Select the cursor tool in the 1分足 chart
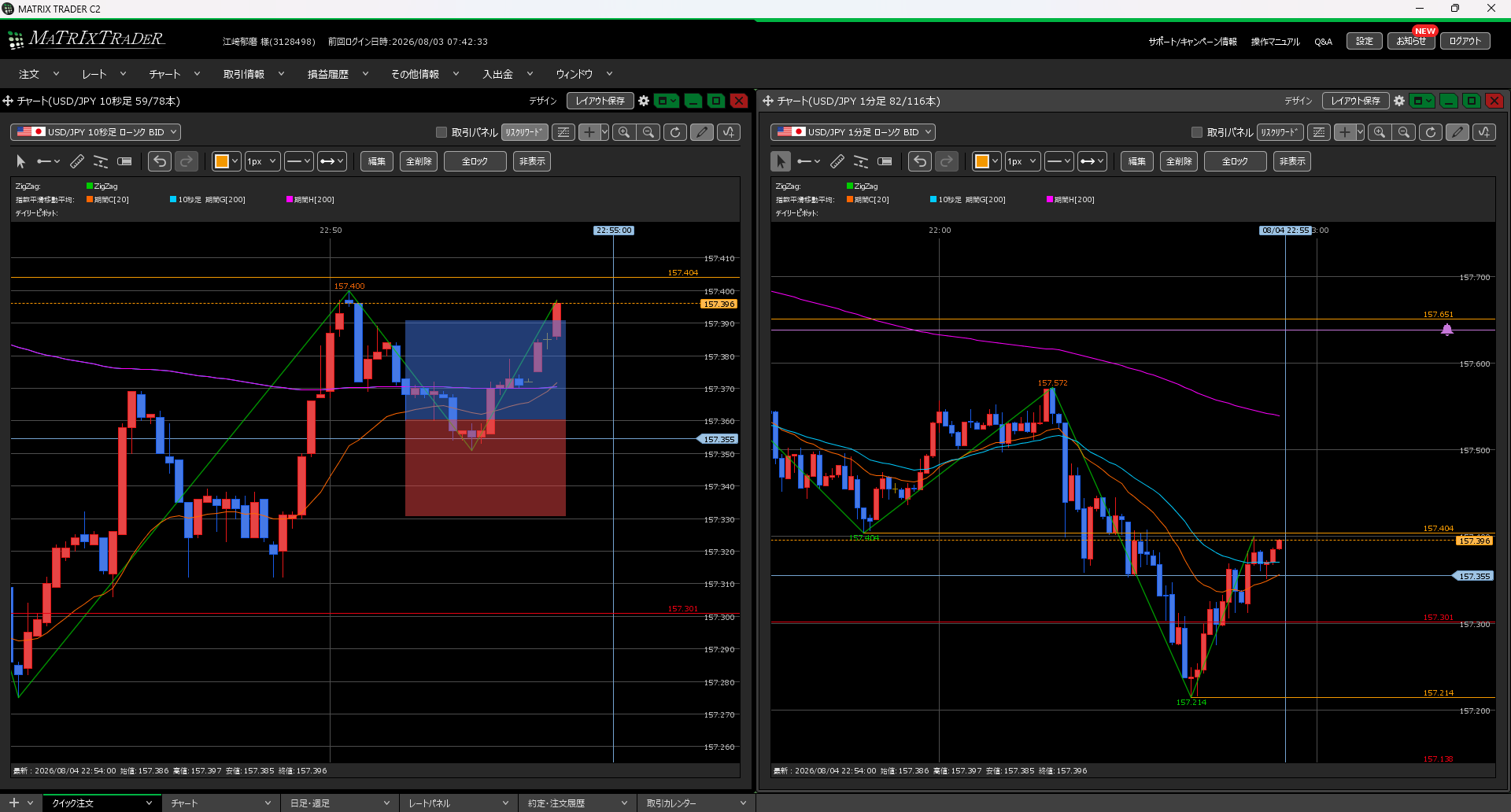This screenshot has width=1511, height=812. (x=781, y=161)
